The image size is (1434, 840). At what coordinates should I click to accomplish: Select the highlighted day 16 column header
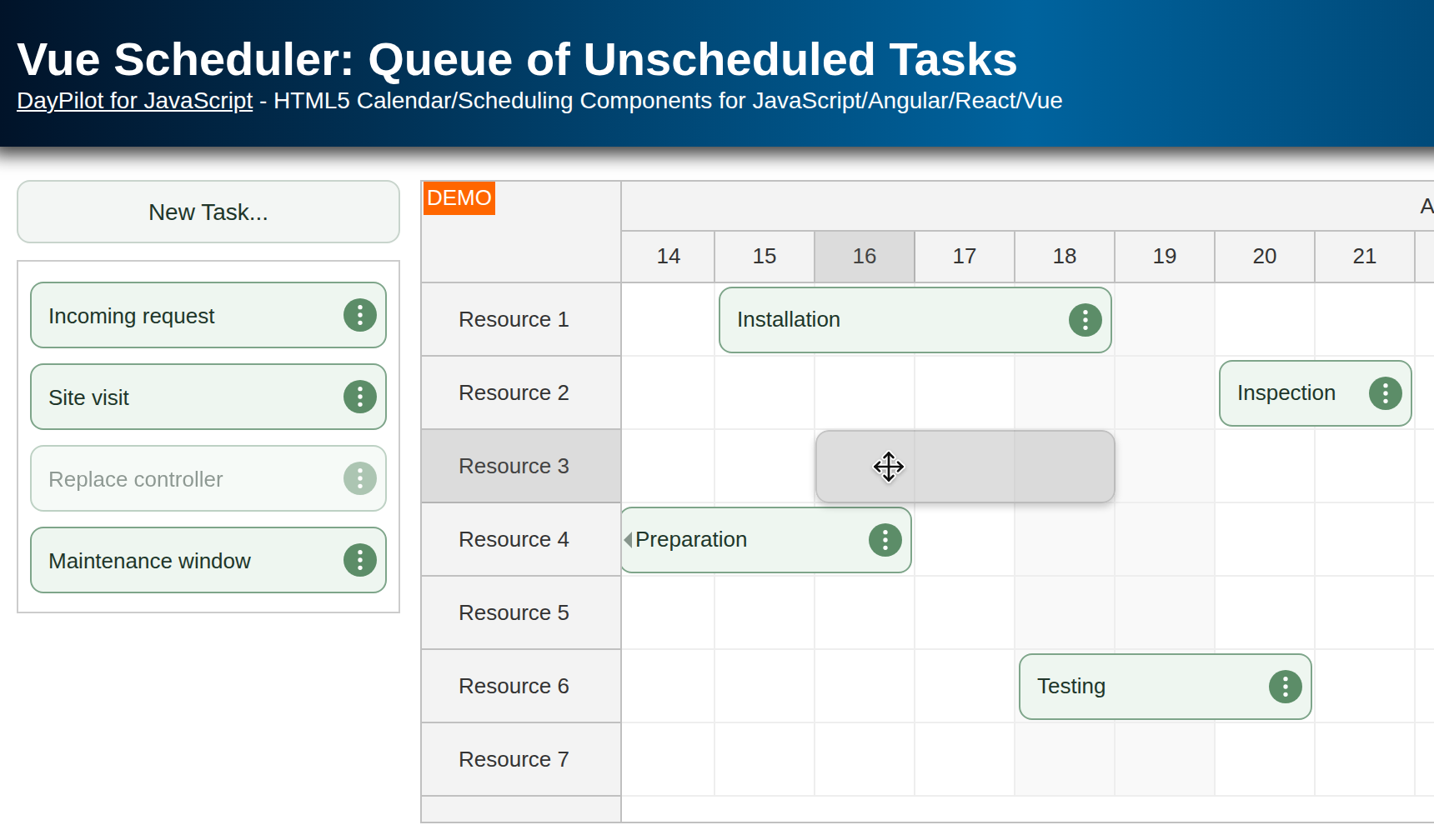point(864,256)
